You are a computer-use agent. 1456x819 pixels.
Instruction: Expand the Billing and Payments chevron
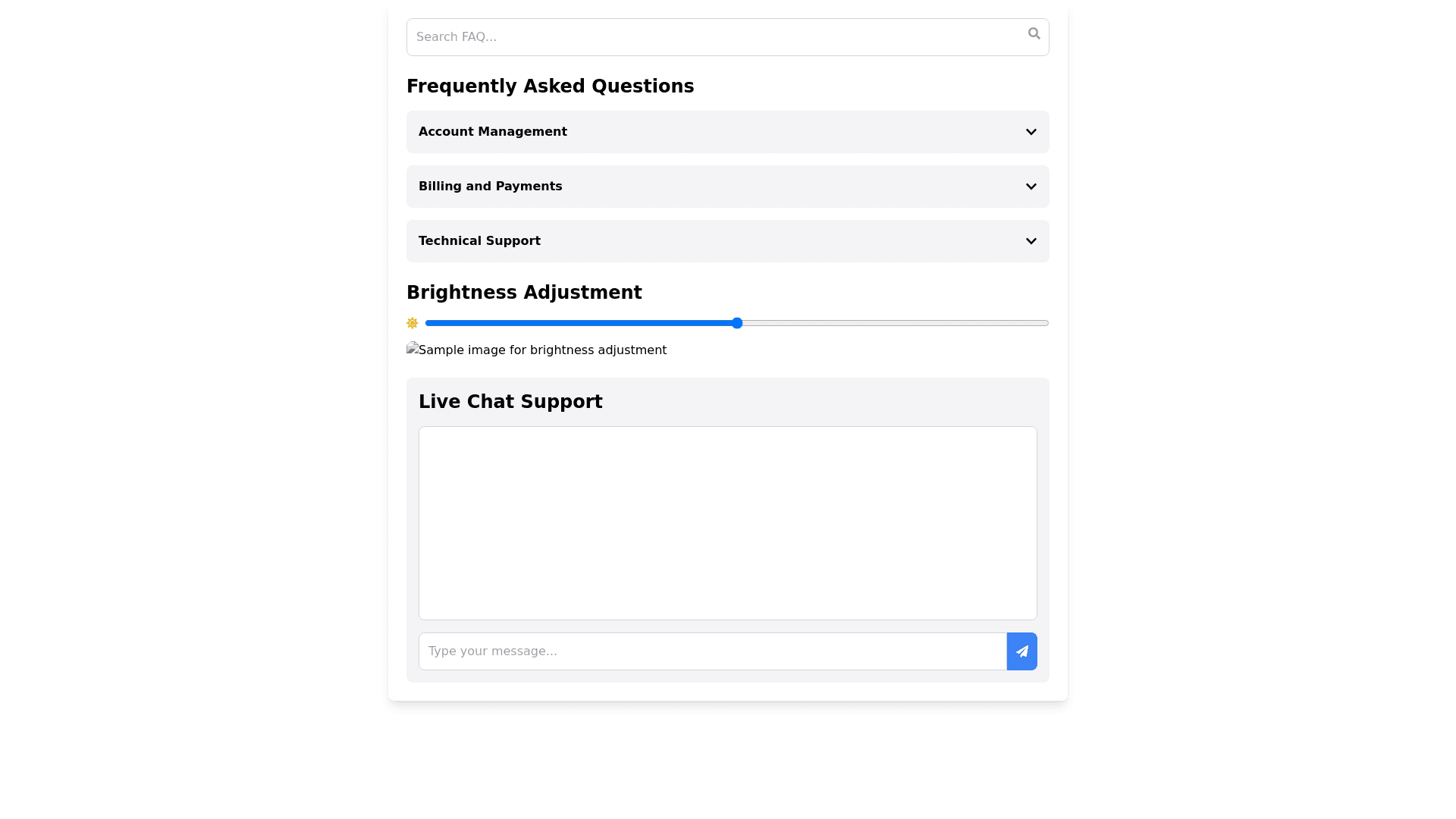(1031, 187)
